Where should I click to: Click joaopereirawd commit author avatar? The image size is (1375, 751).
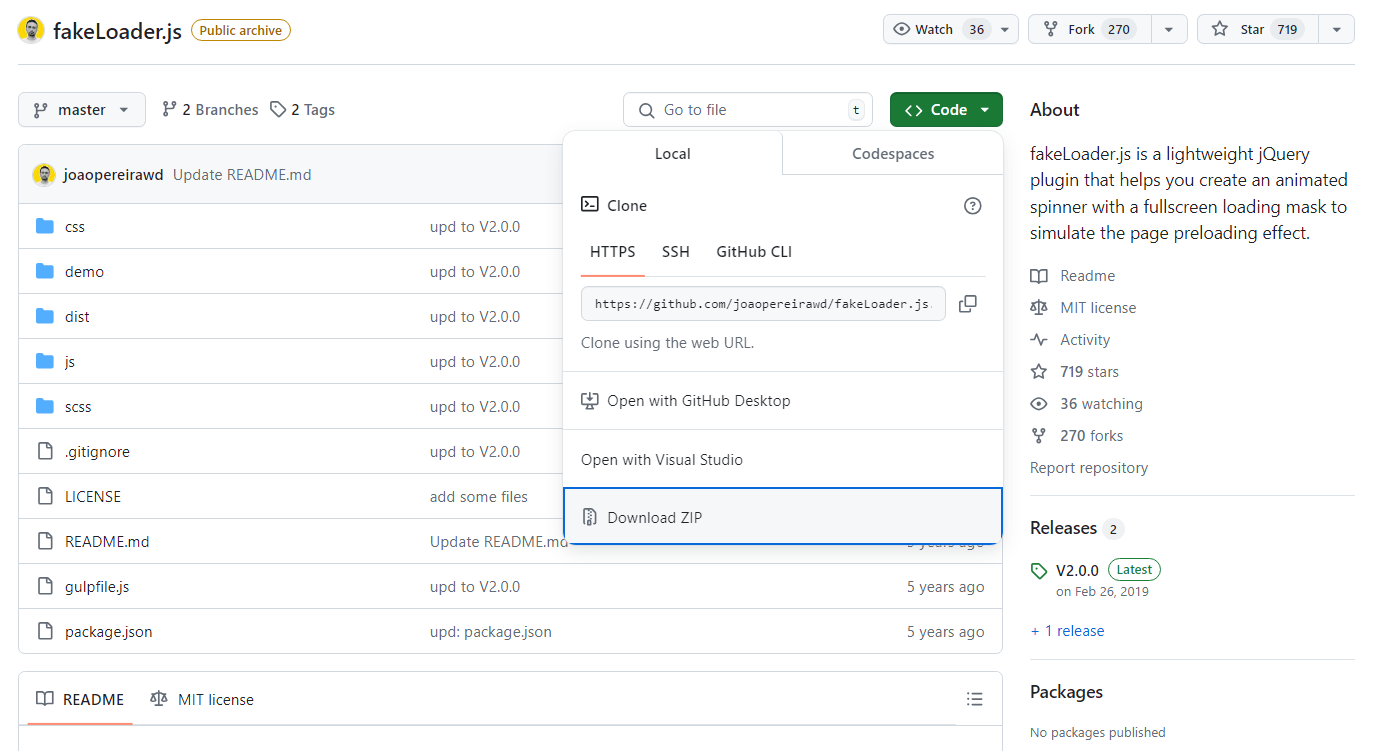coord(44,175)
